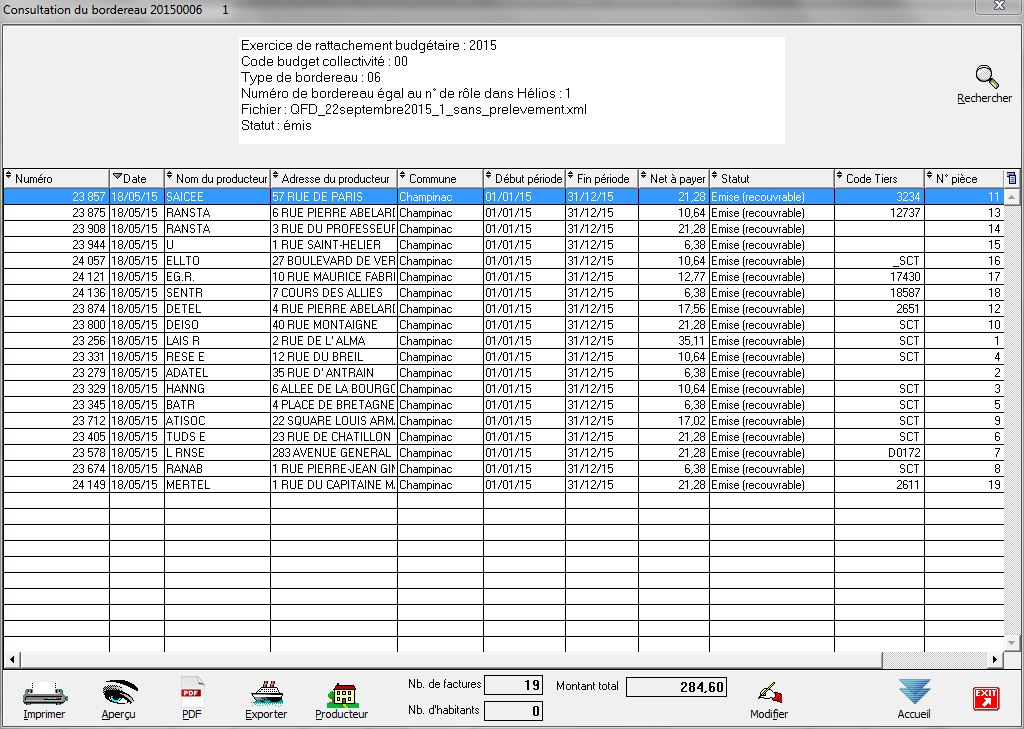Image resolution: width=1024 pixels, height=729 pixels.
Task: Click the Imprimer printer icon
Action: point(44,692)
